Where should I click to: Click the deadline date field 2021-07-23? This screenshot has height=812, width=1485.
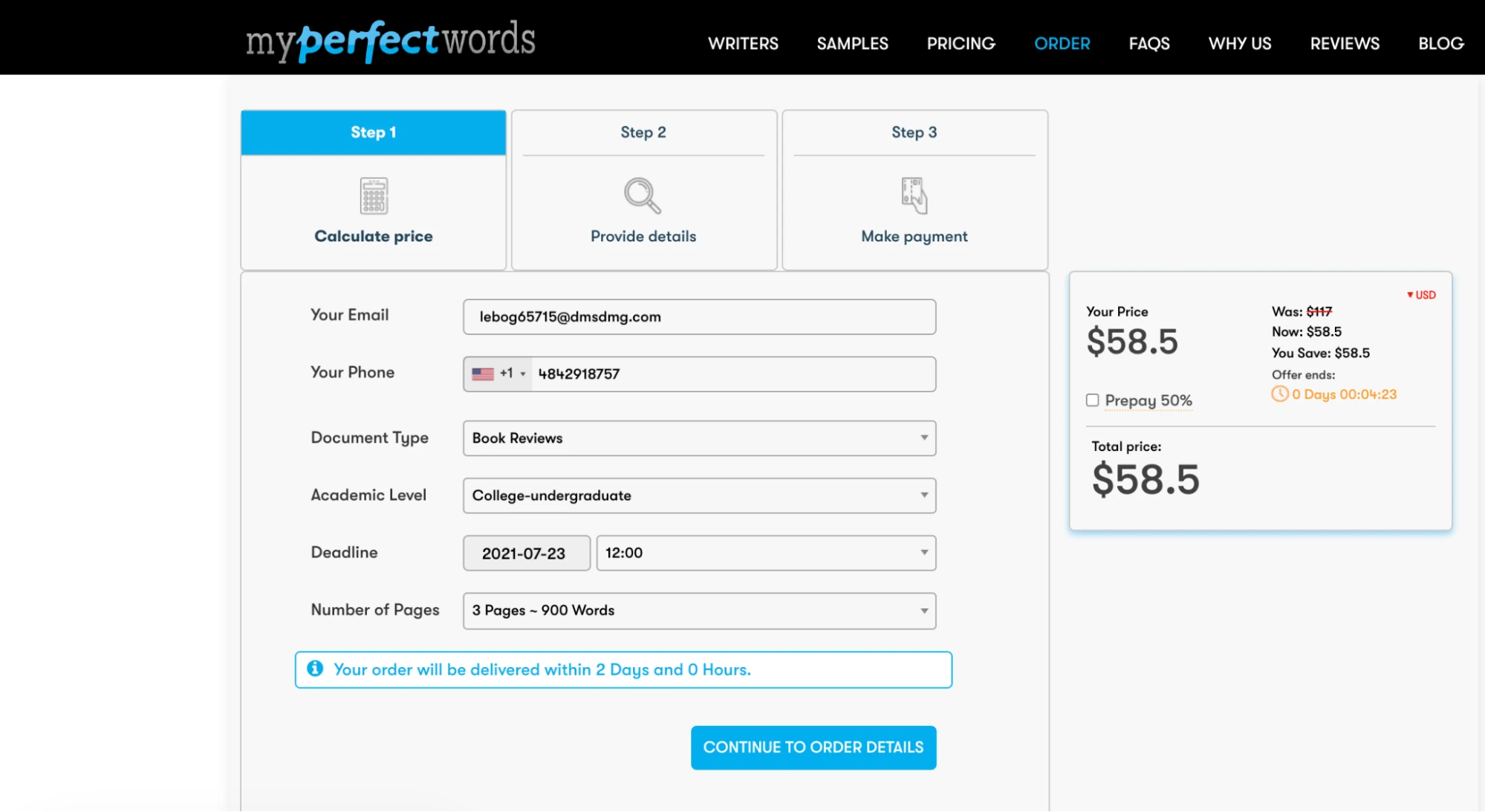coord(526,553)
